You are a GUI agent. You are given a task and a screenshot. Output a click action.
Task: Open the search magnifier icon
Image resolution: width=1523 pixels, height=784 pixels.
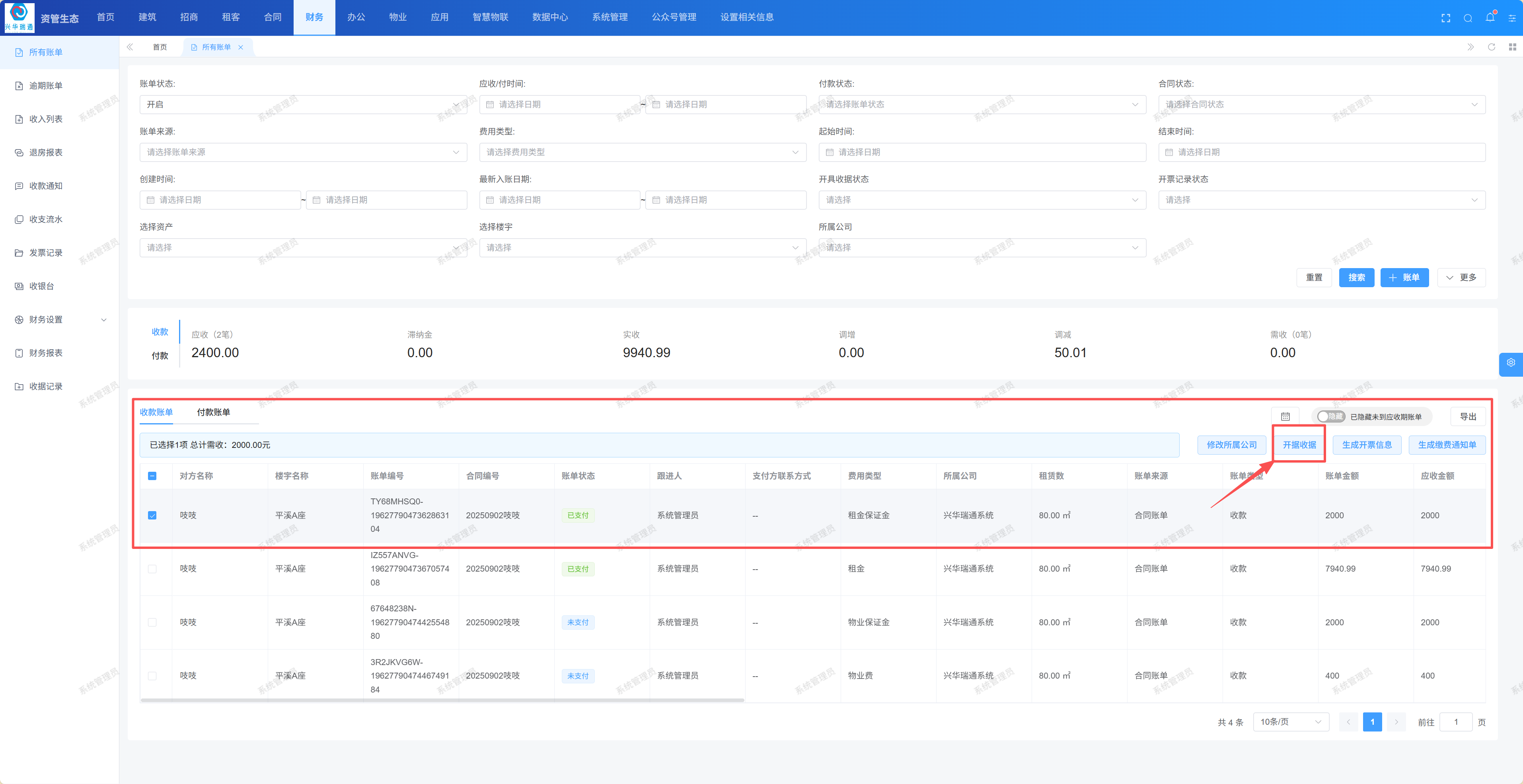tap(1468, 18)
